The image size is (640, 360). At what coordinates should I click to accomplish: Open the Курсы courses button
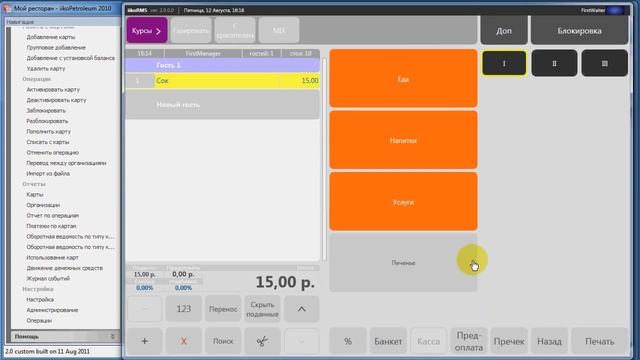pyautogui.click(x=147, y=30)
